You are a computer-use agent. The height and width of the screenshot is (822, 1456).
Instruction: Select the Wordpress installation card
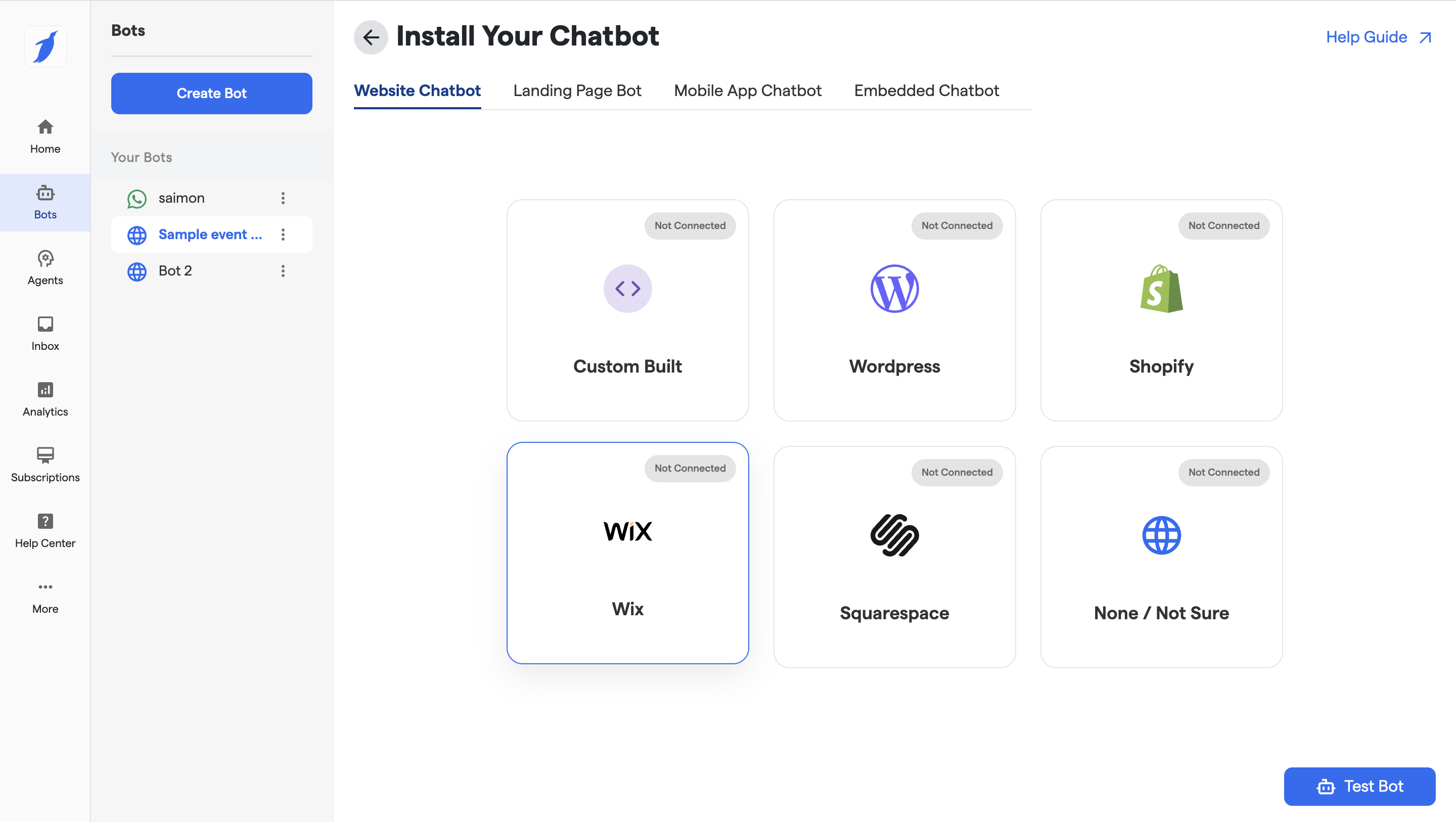pos(894,310)
